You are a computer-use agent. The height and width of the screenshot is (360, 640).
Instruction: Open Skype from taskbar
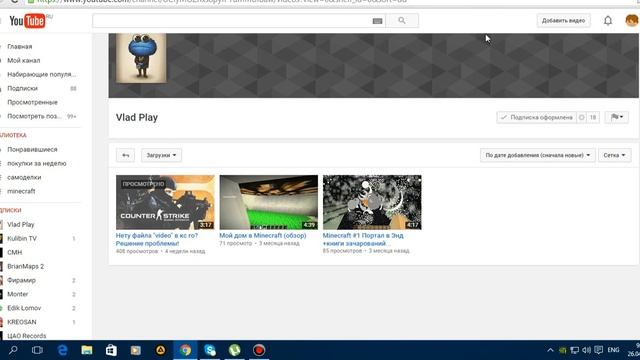pos(210,350)
